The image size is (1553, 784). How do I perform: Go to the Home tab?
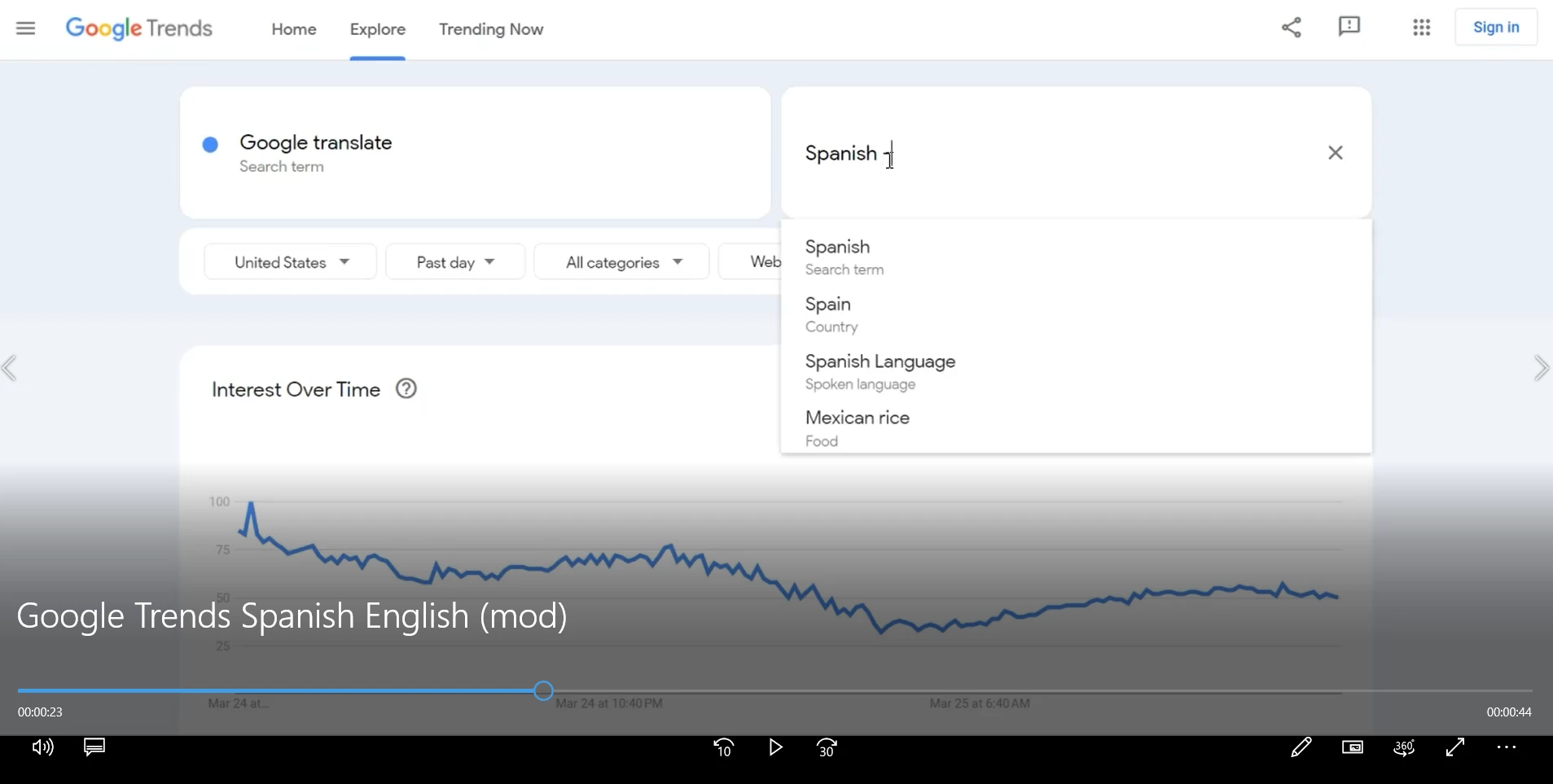tap(294, 29)
